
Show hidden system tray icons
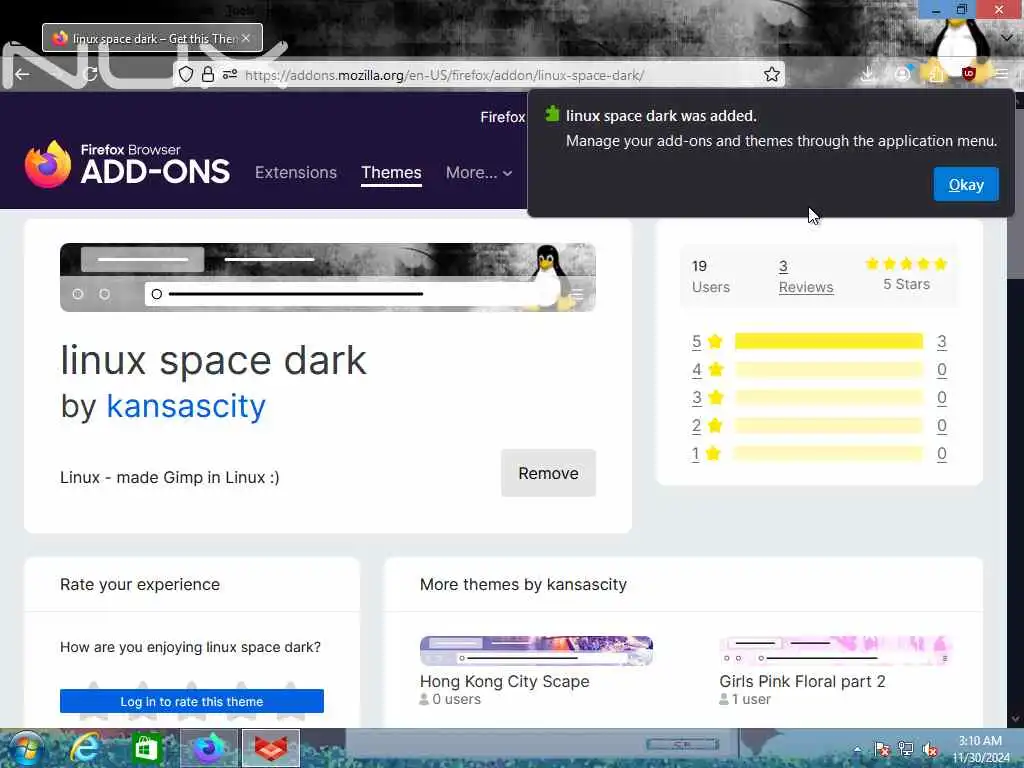point(857,750)
